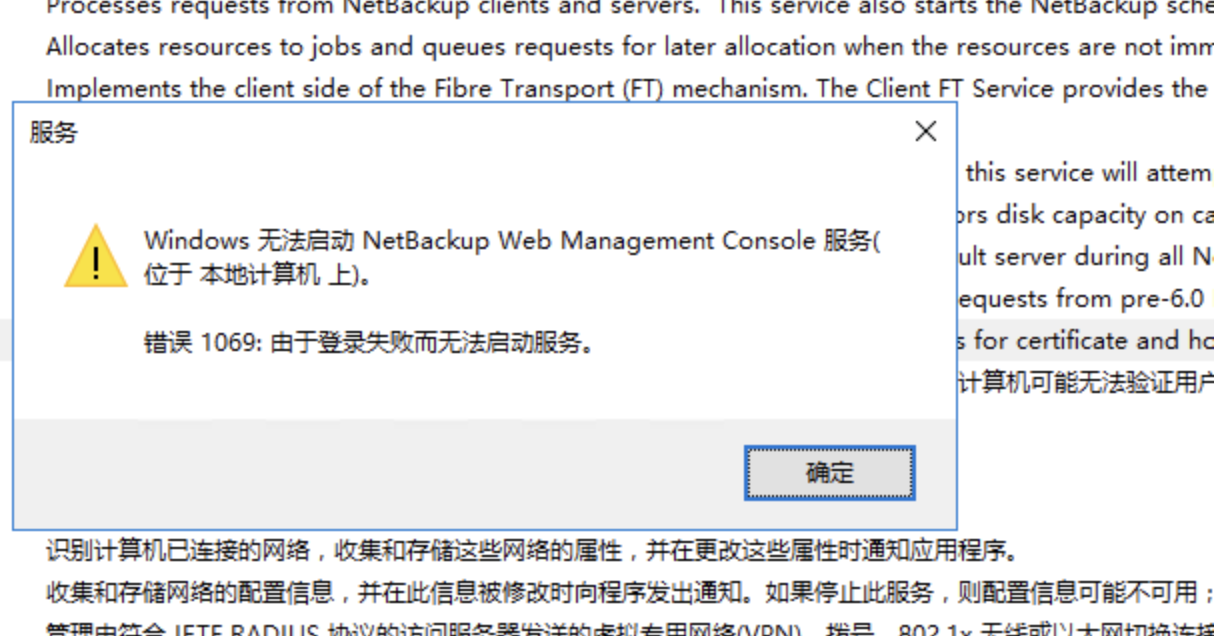Select the 'Processes requests from NetBackup clients' row
1220x636 pixels.
point(610,9)
